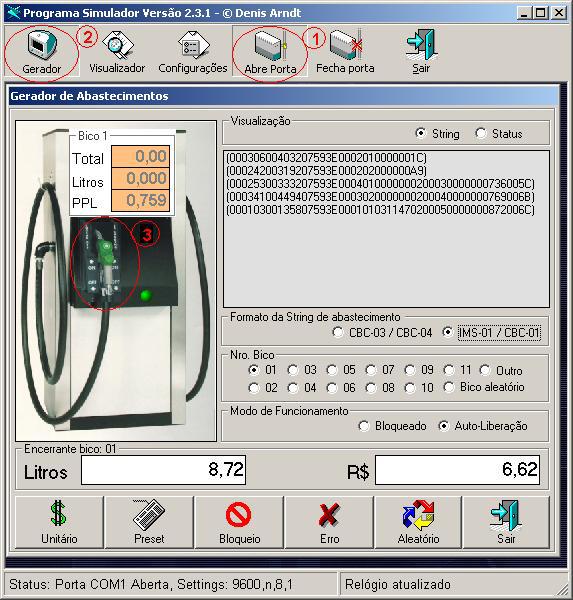
Task: Open the Visualizador tool
Action: pyautogui.click(x=117, y=53)
